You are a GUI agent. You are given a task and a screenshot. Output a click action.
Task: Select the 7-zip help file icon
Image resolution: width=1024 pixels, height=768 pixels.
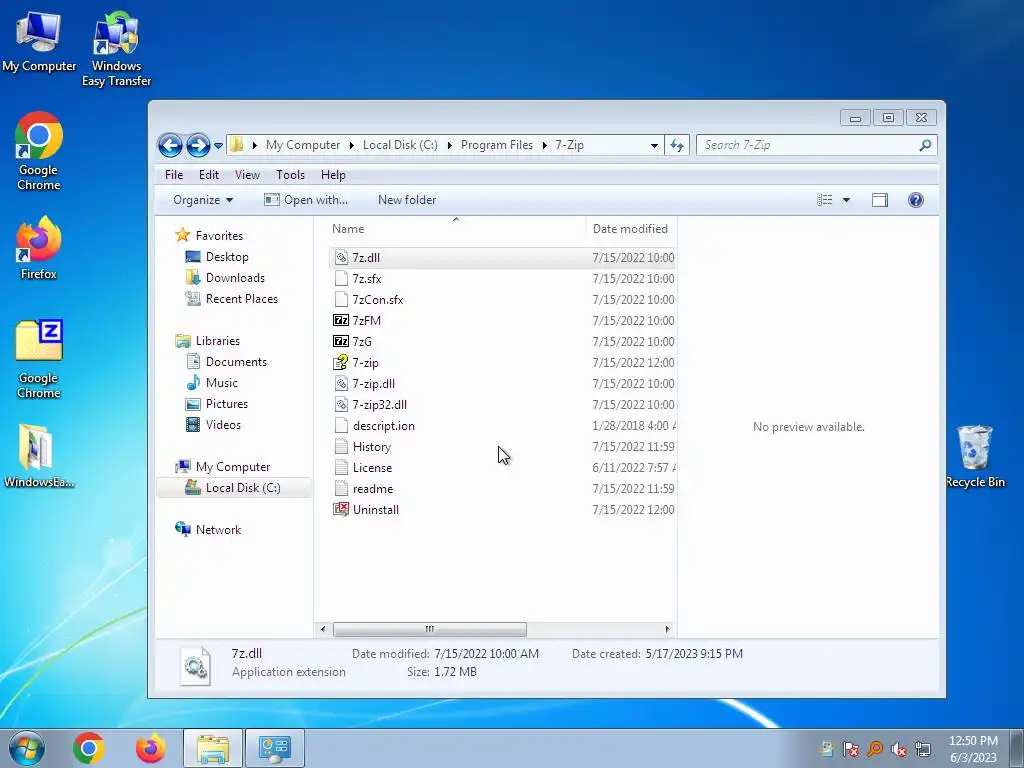341,362
